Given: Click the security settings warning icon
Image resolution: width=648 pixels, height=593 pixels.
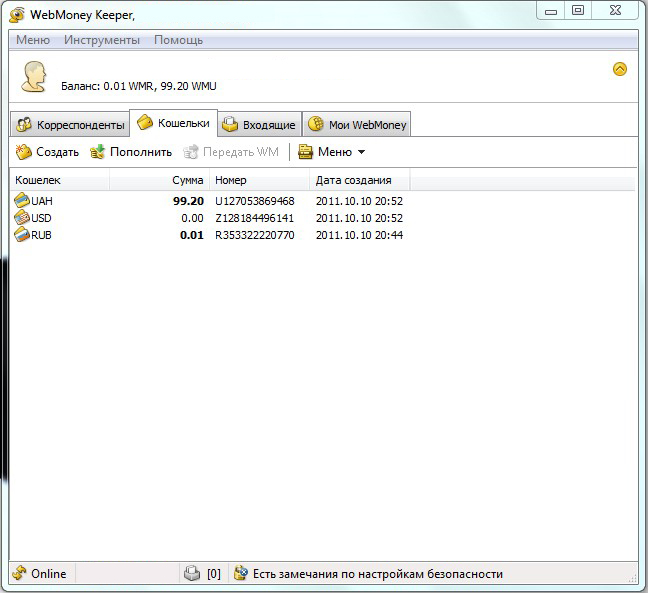Looking at the screenshot, I should pyautogui.click(x=241, y=573).
